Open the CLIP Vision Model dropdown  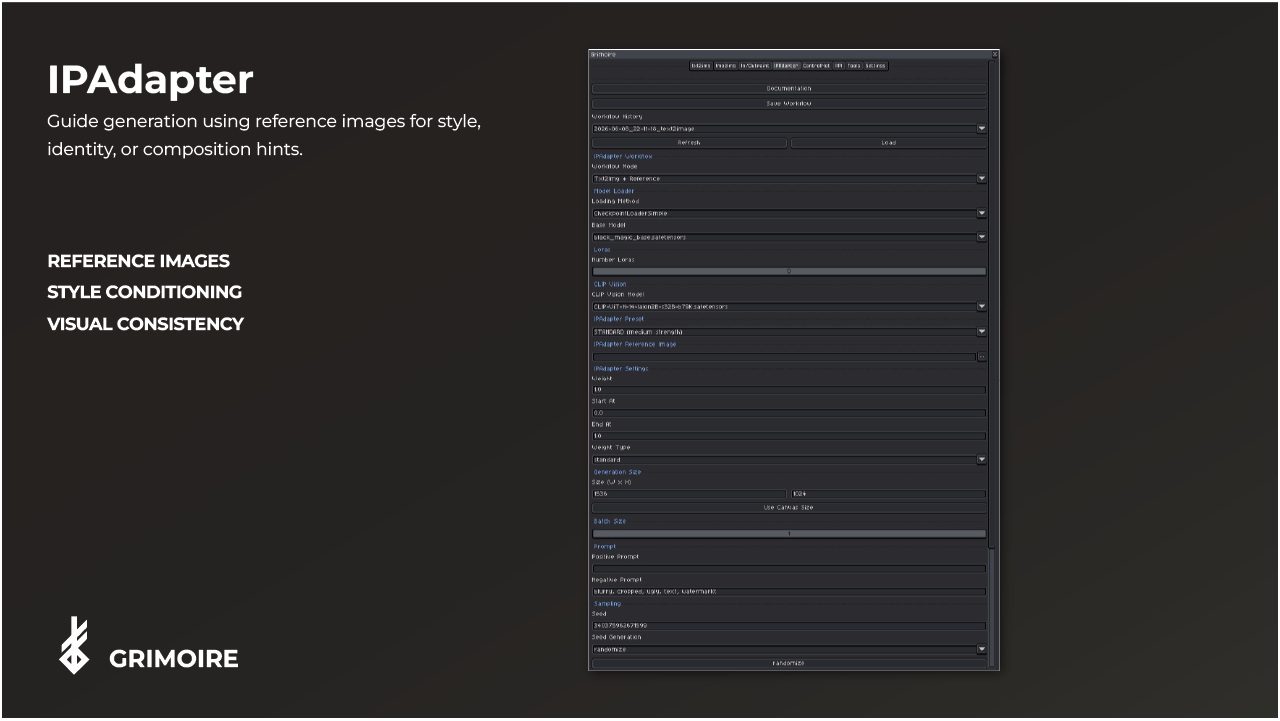(789, 307)
